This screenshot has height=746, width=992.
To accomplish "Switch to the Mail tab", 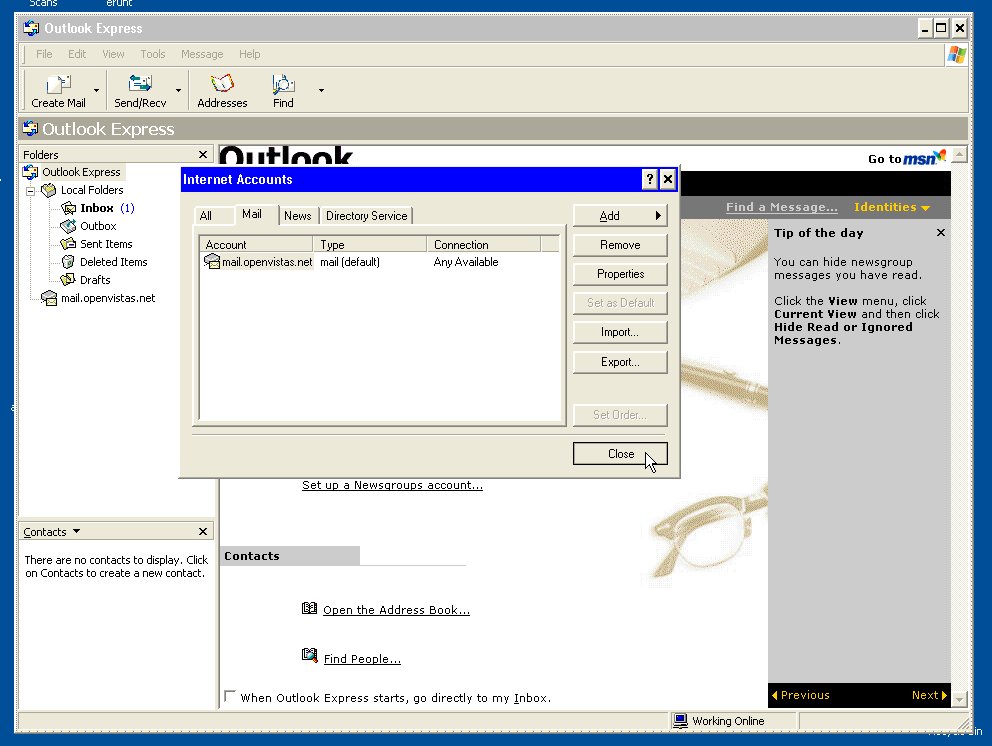I will [x=252, y=214].
